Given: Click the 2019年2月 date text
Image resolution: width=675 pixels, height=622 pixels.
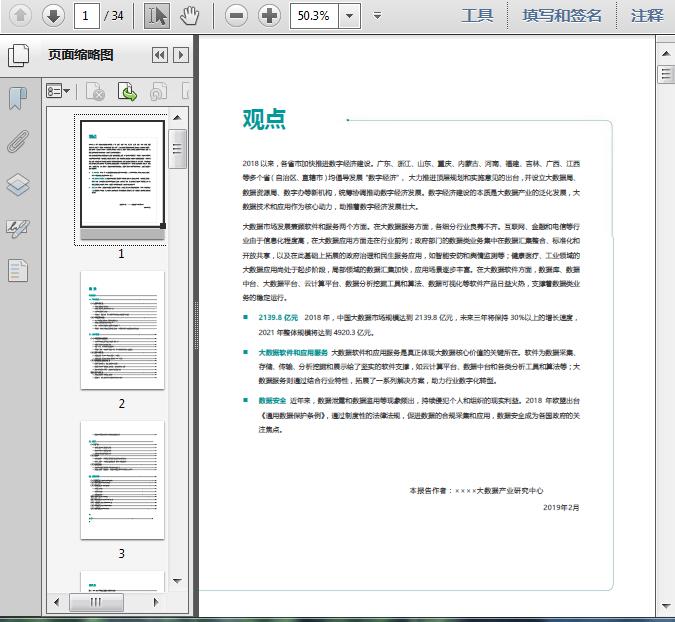Looking at the screenshot, I should (x=561, y=508).
